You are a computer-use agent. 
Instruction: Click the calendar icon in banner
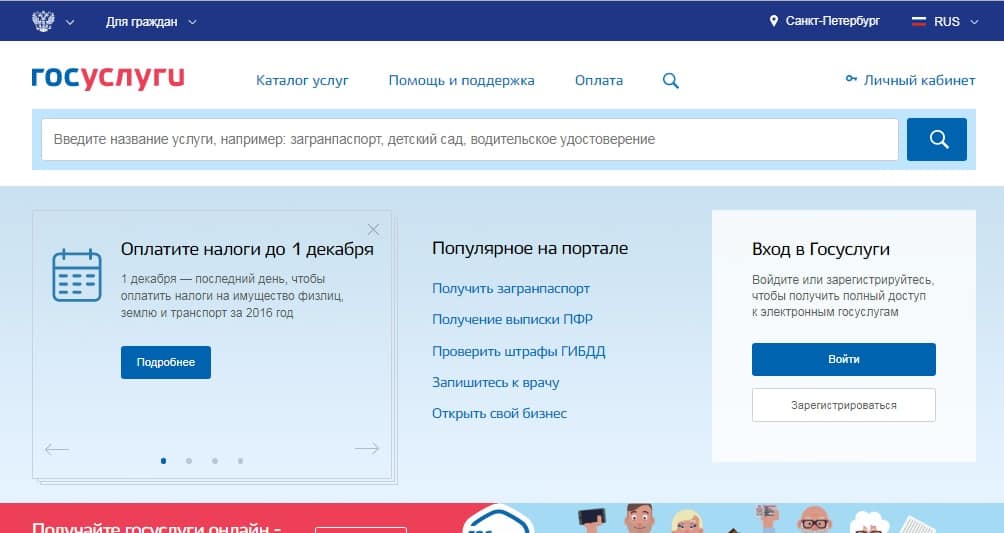(x=77, y=275)
